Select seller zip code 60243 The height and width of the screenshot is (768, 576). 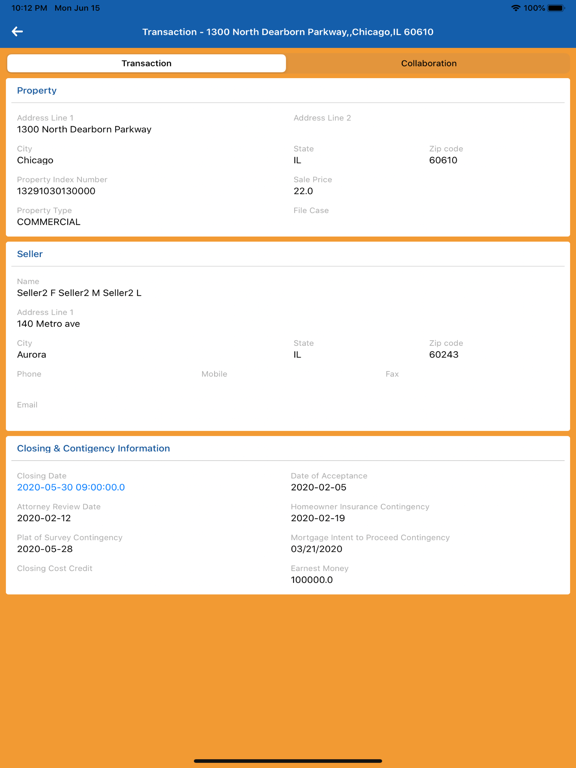(444, 355)
